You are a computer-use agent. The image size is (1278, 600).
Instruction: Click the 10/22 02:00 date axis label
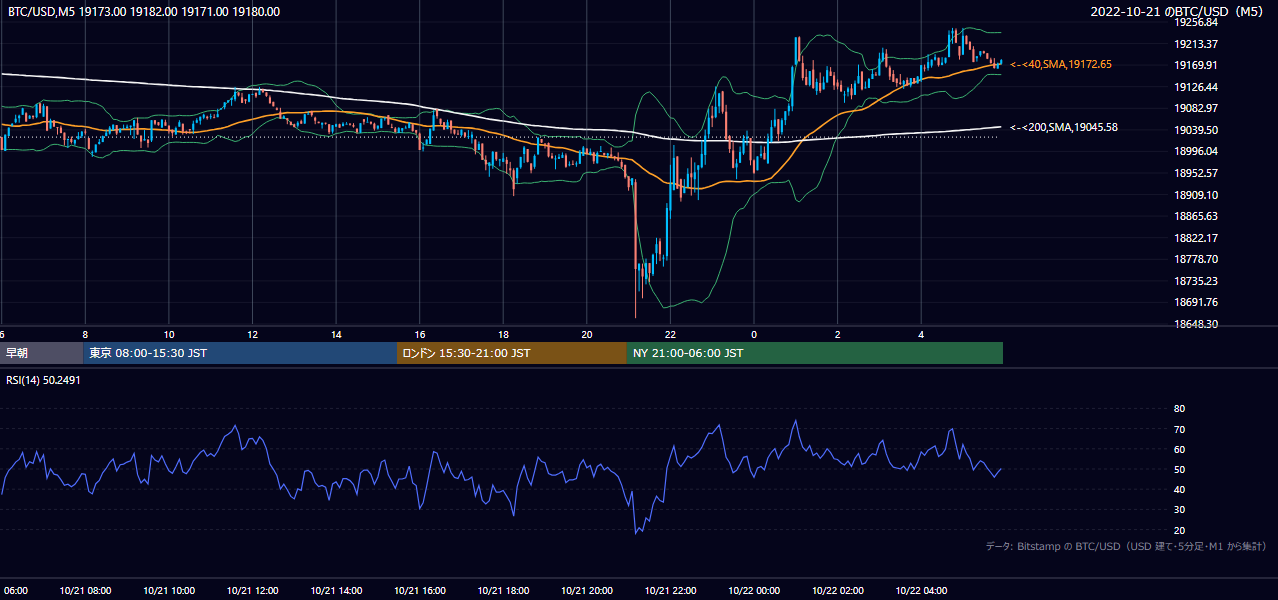tap(838, 591)
